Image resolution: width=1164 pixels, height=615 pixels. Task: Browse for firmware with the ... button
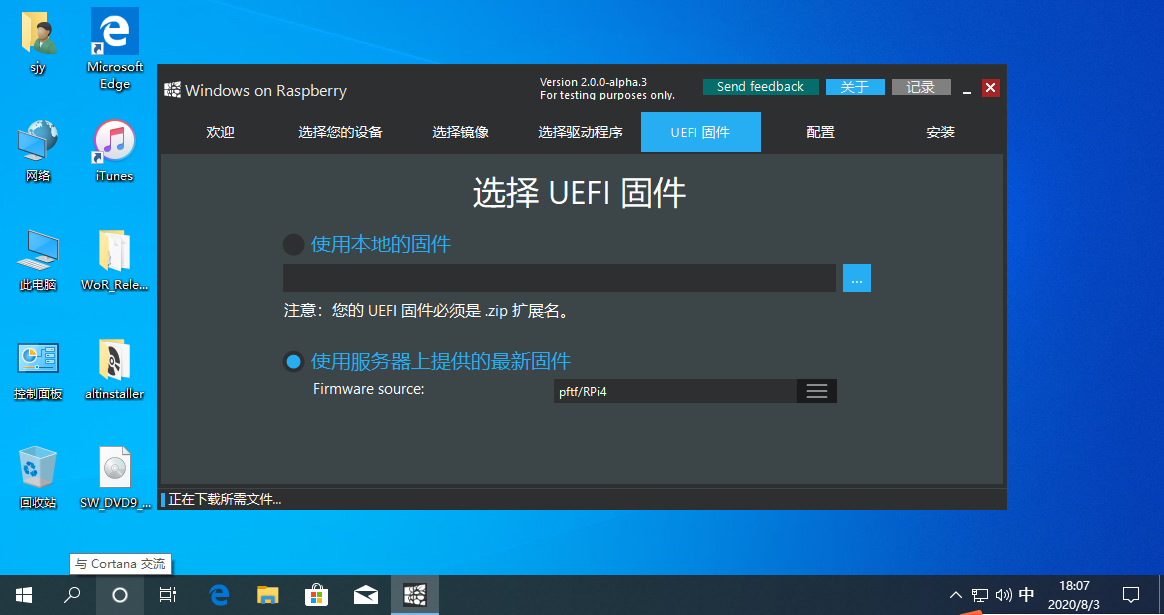857,278
